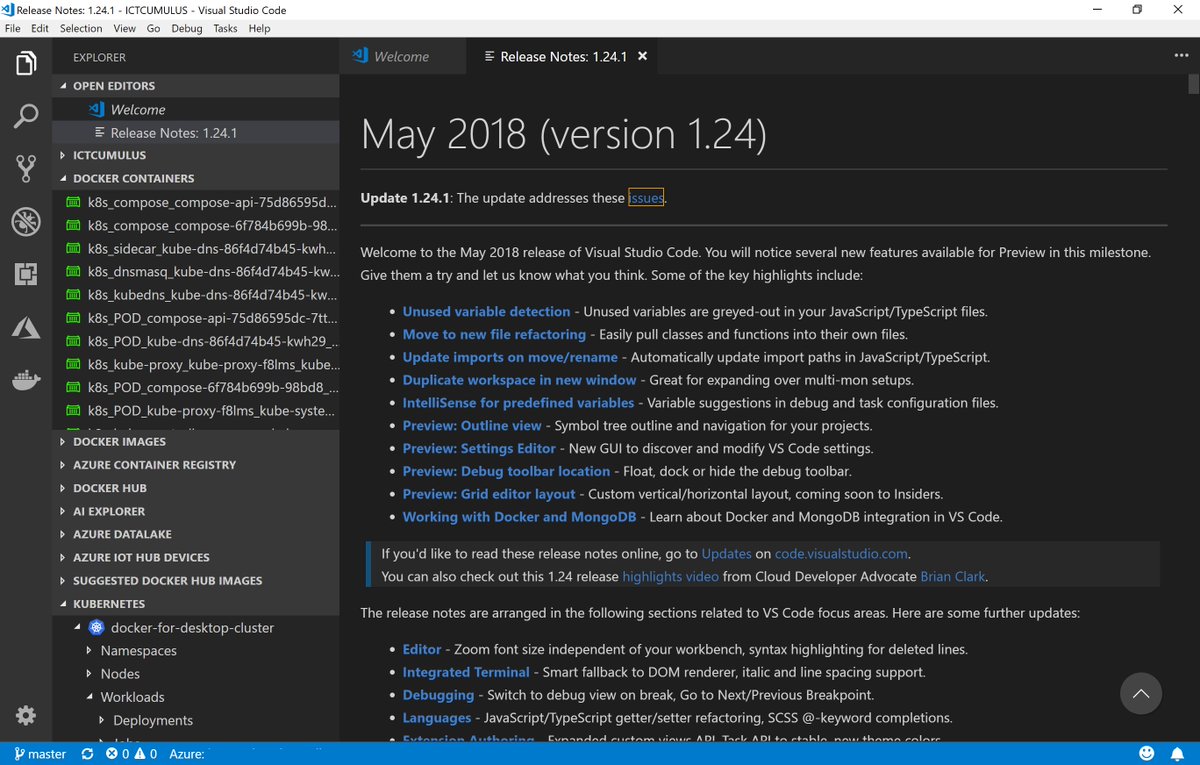Viewport: 1200px width, 765px height.
Task: Expand the Azure Datalake section
Action: click(x=196, y=534)
